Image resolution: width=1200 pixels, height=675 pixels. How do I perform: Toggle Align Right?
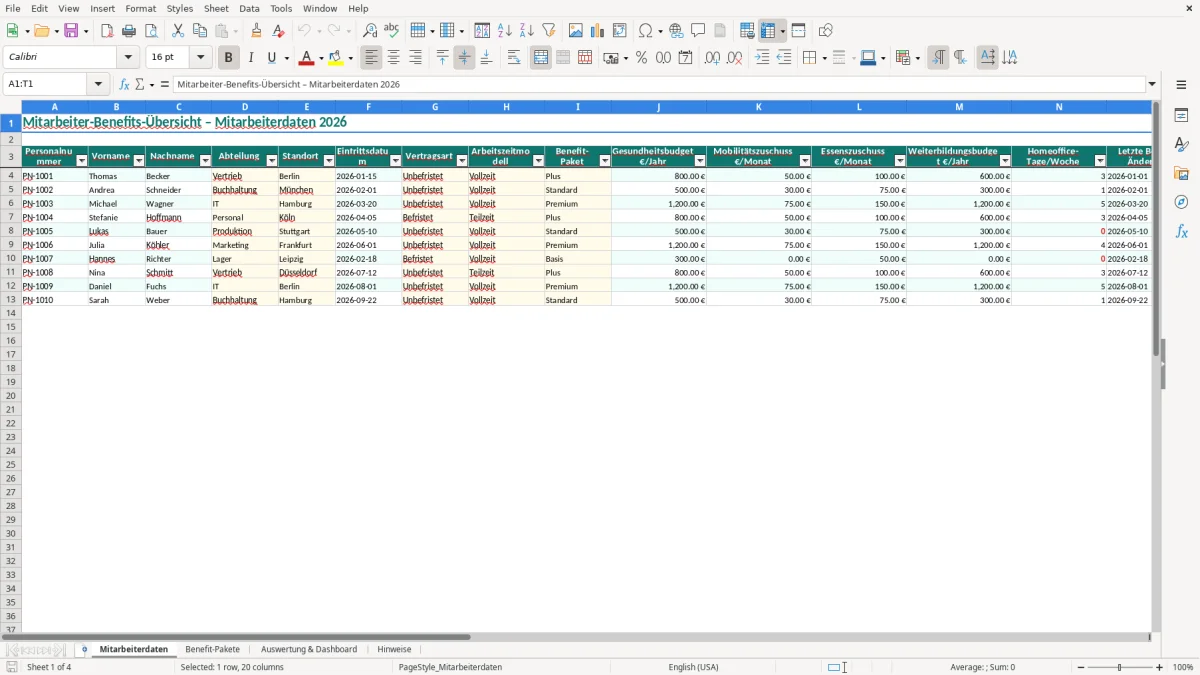point(415,58)
